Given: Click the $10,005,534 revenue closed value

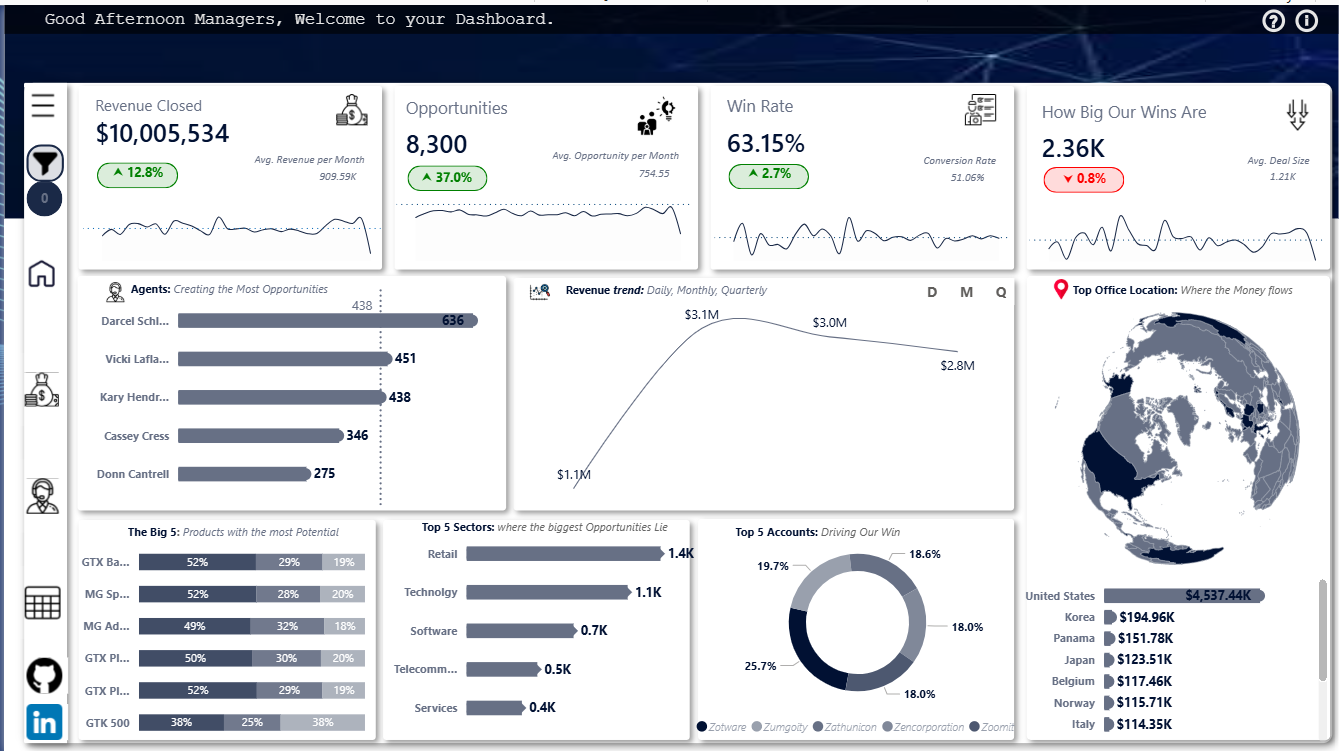Looking at the screenshot, I should (163, 133).
